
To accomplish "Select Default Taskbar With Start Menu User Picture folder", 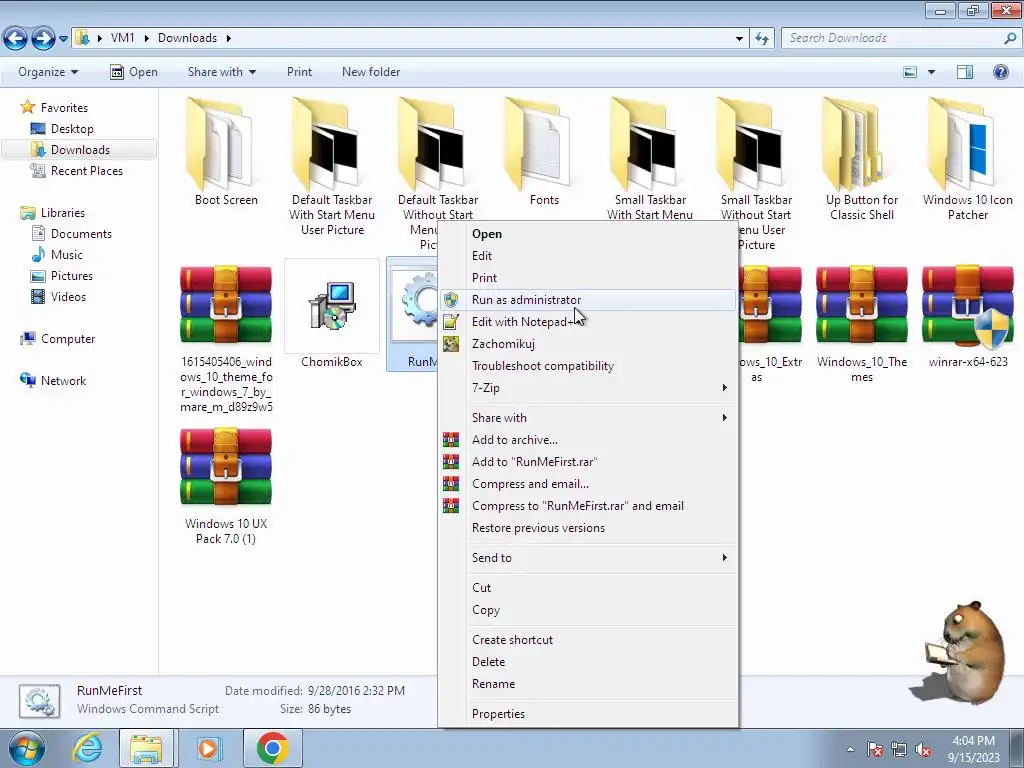I will click(332, 167).
